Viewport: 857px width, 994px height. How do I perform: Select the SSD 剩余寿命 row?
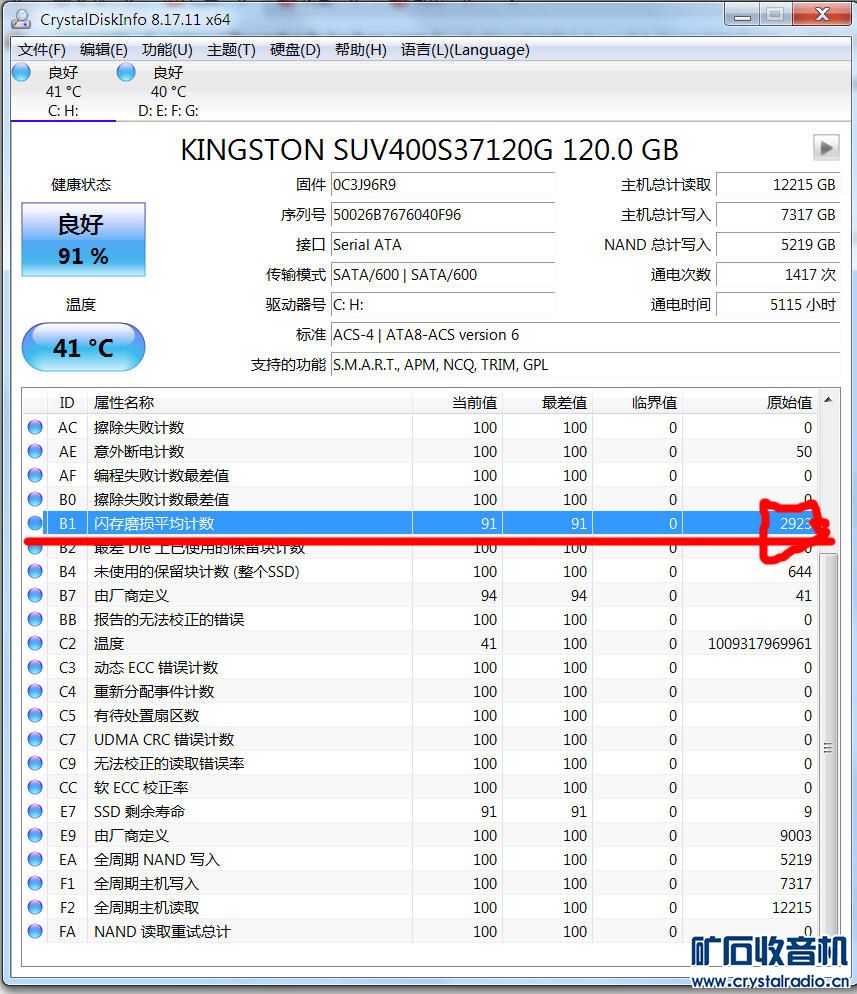point(420,811)
